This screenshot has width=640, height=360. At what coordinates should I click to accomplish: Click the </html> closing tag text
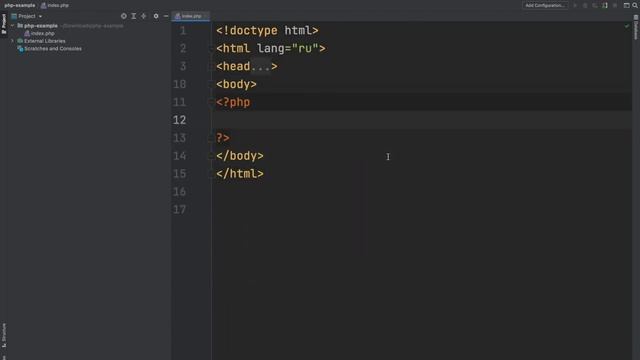click(x=240, y=174)
